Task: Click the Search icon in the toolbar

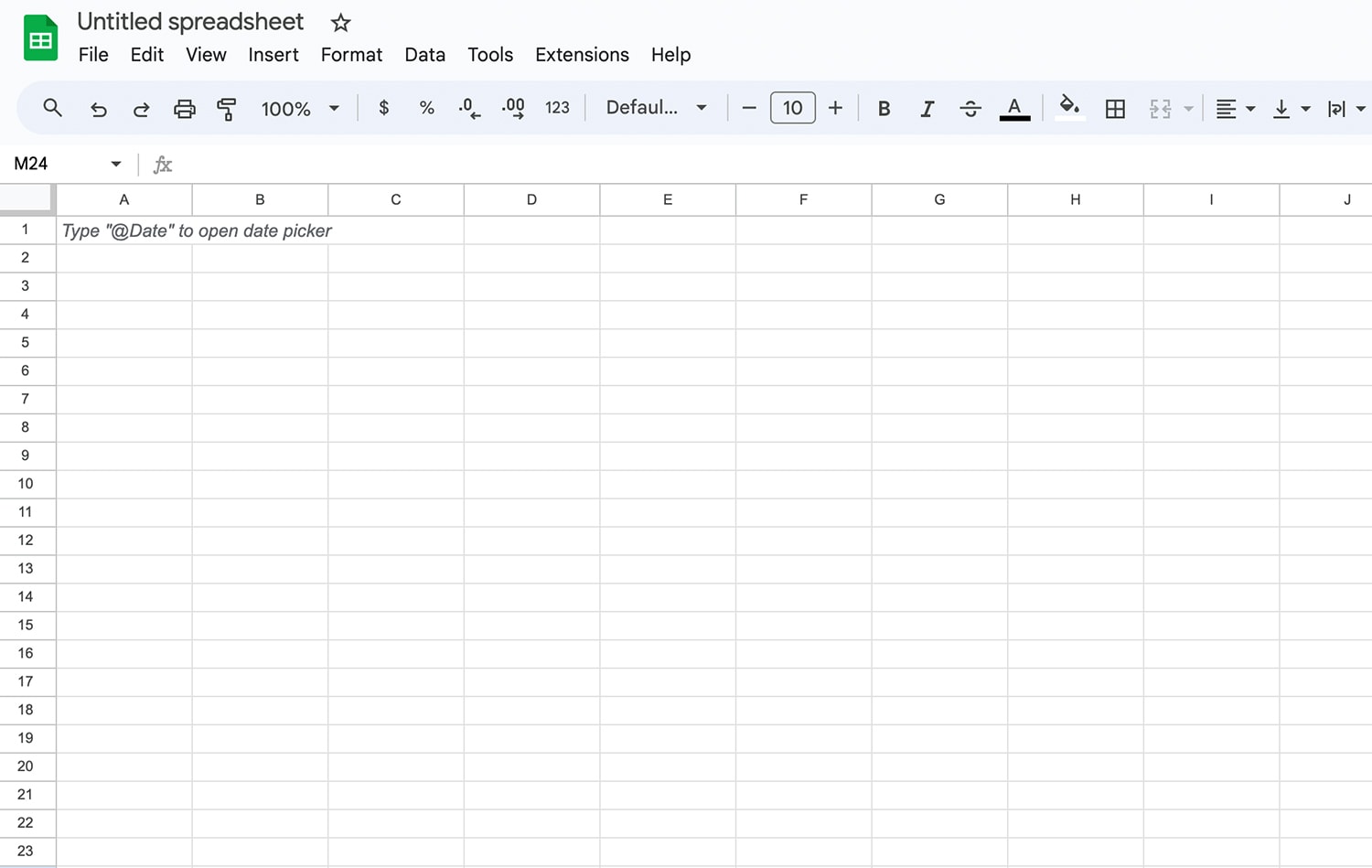Action: point(52,108)
